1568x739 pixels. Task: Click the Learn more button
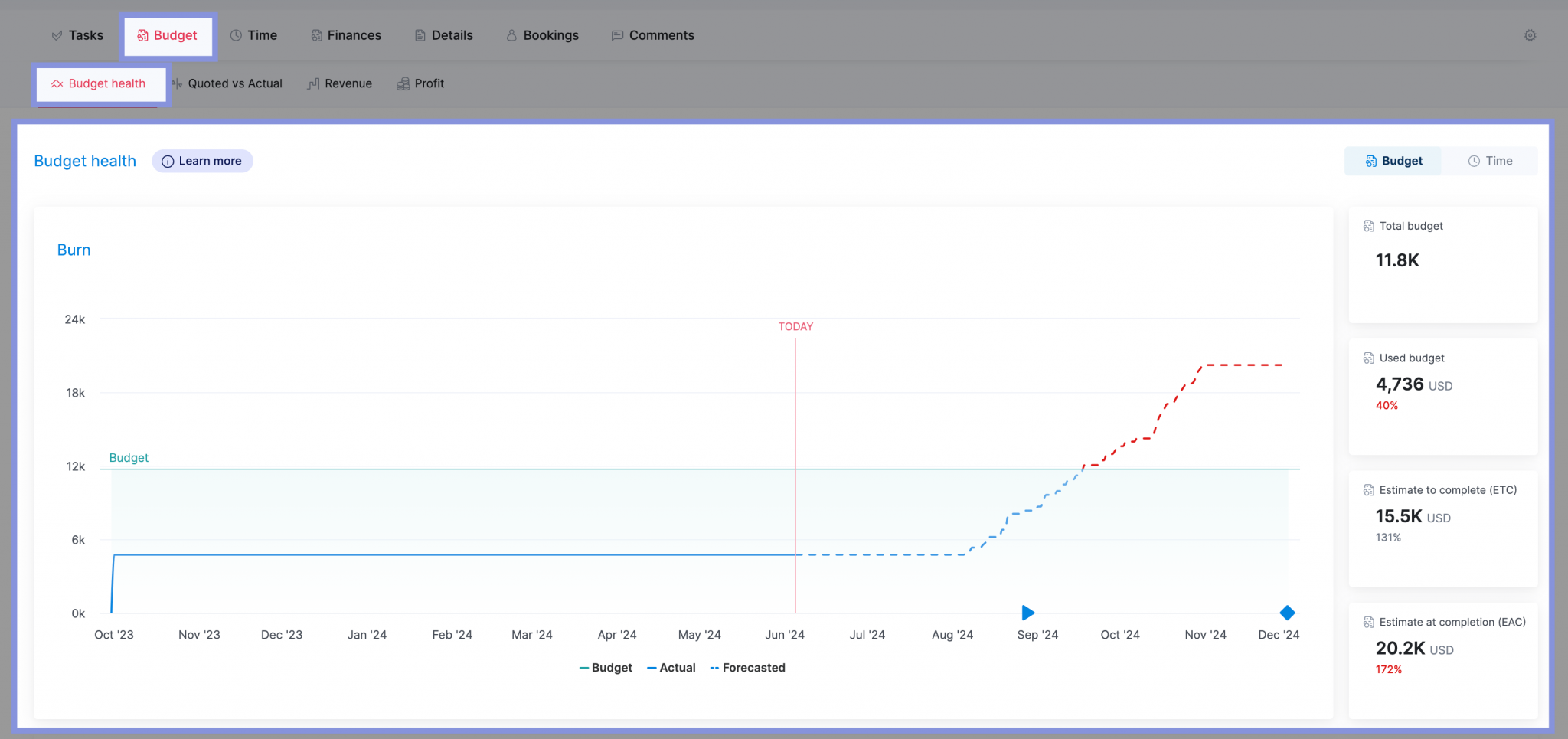coord(202,161)
